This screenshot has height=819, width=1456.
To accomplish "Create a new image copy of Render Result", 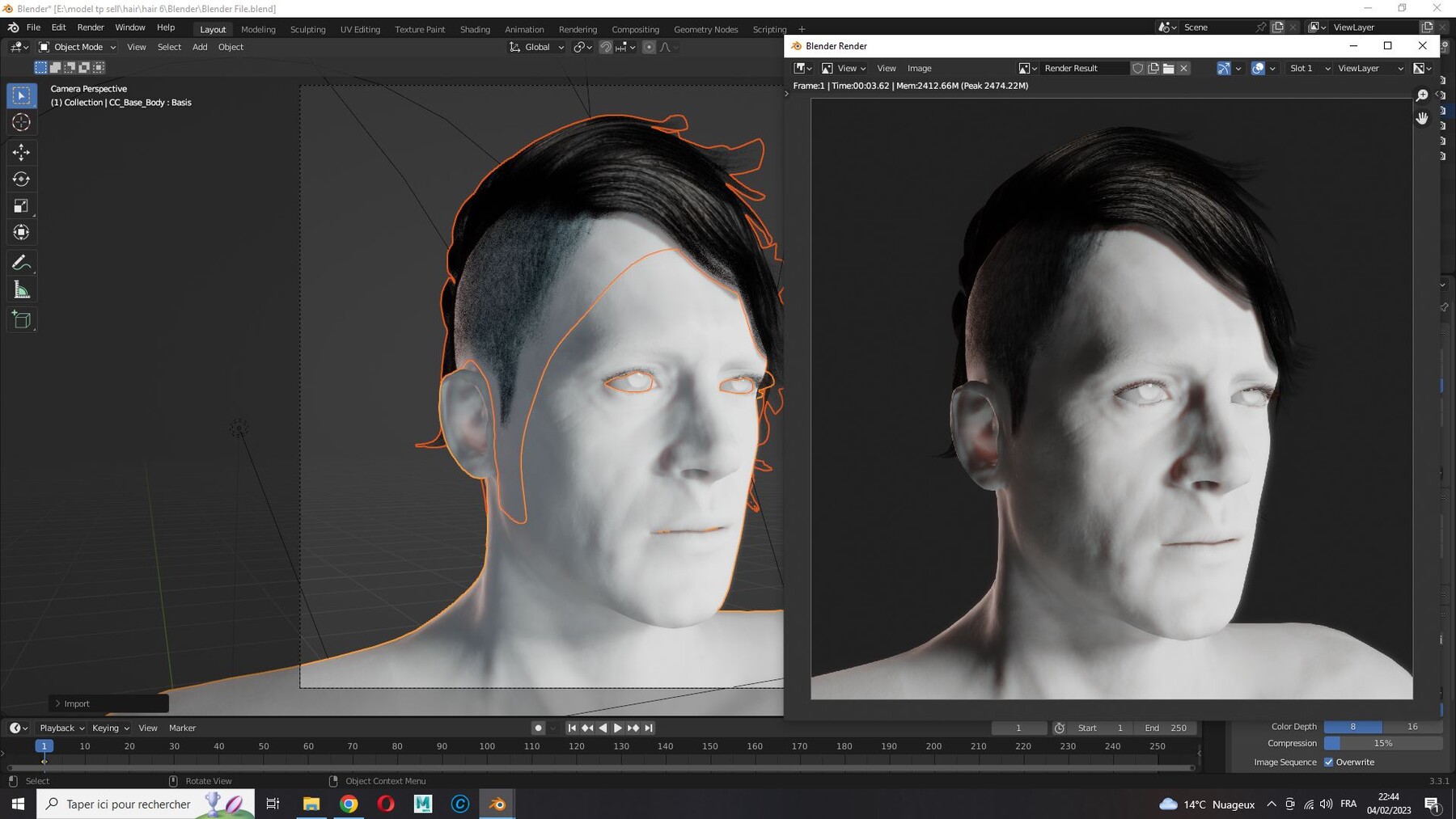I will [x=1153, y=69].
